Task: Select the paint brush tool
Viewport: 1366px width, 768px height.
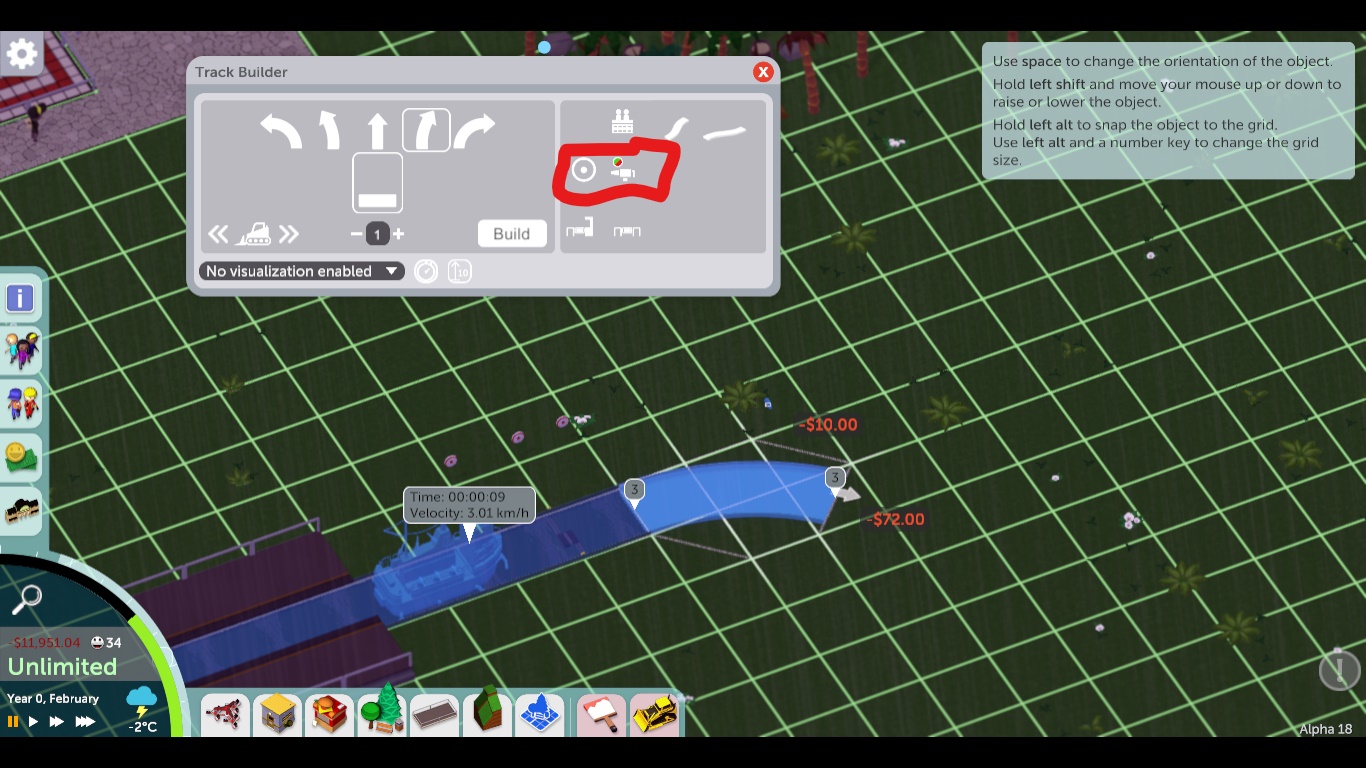Action: (601, 715)
